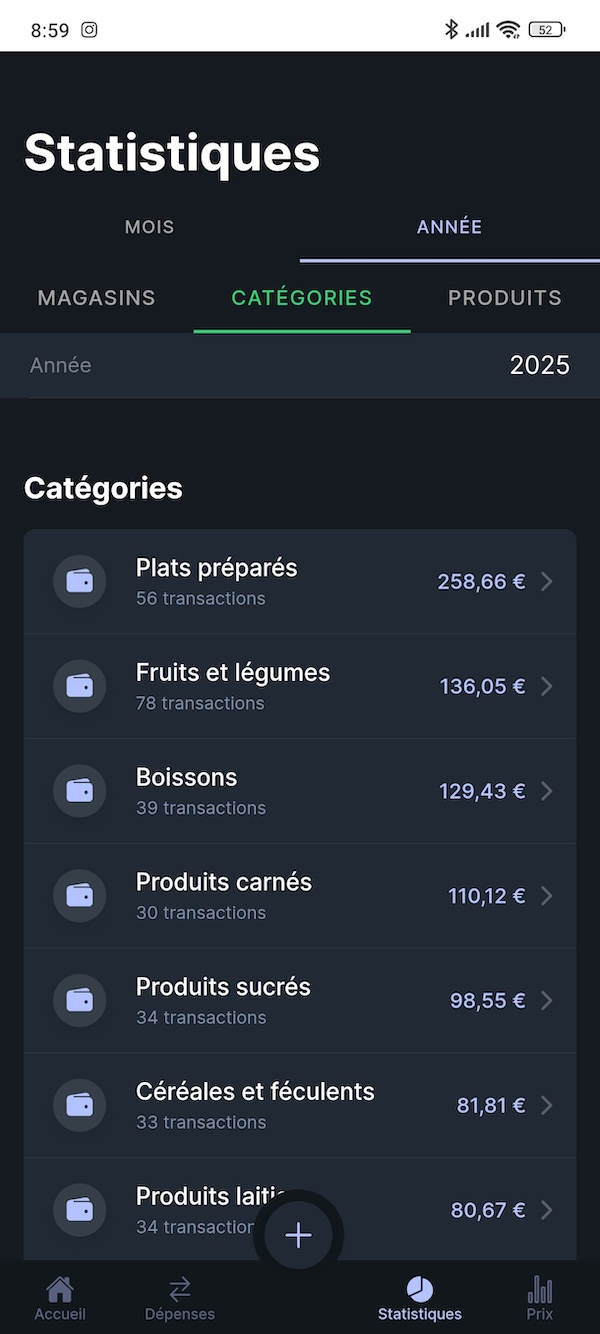Open the Produits sucrés category amount 98,55 €

pos(487,1000)
